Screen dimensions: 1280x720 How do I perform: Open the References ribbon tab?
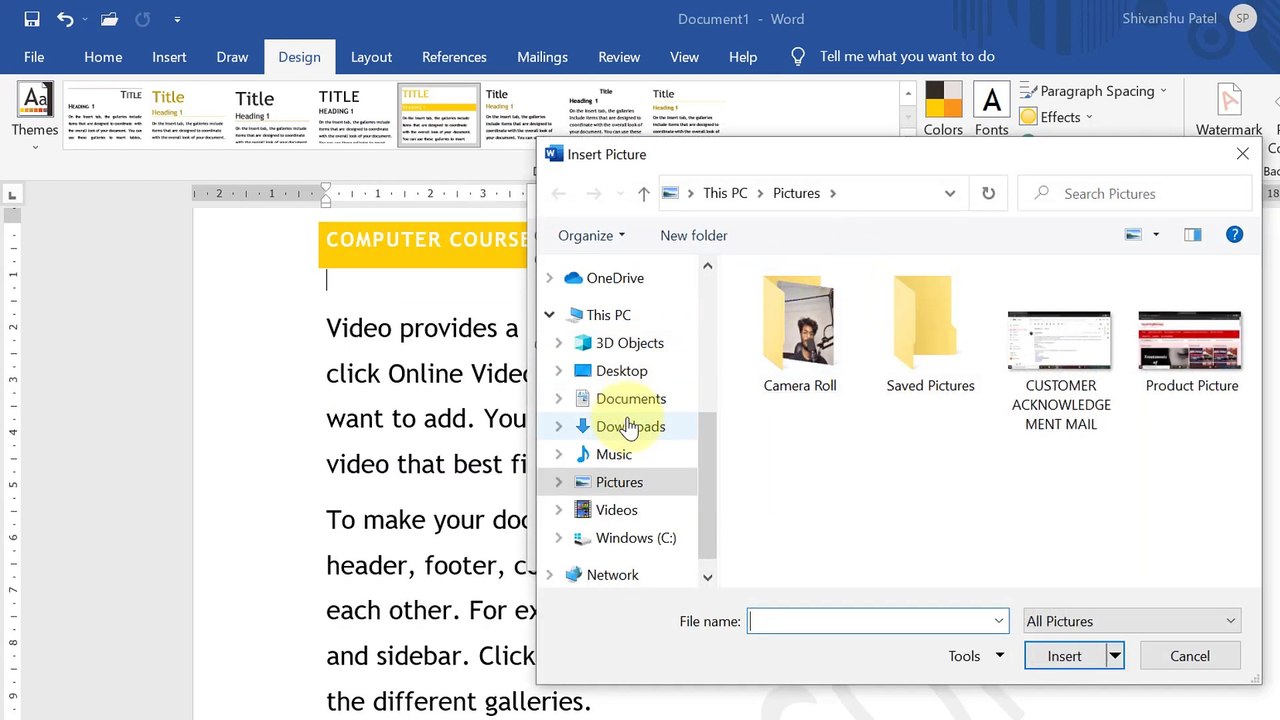click(x=454, y=57)
